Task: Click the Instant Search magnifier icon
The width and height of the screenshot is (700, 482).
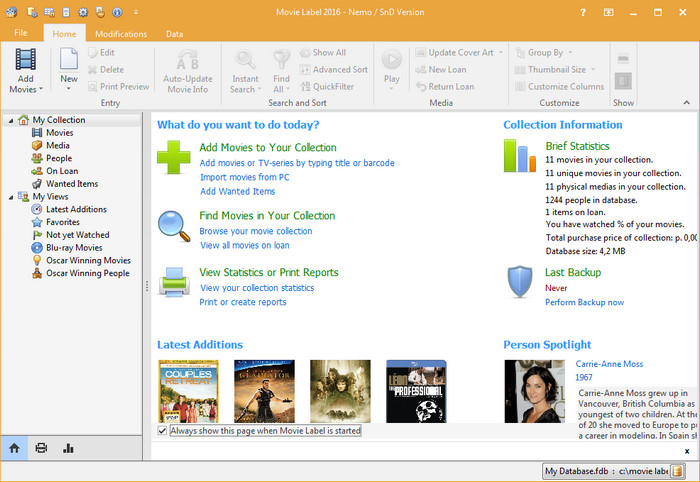Action: pyautogui.click(x=245, y=60)
